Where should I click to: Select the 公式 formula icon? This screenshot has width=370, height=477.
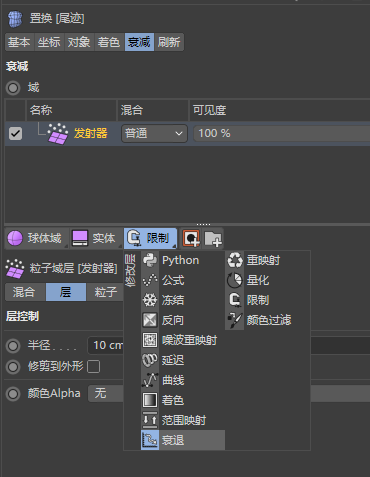tap(150, 280)
